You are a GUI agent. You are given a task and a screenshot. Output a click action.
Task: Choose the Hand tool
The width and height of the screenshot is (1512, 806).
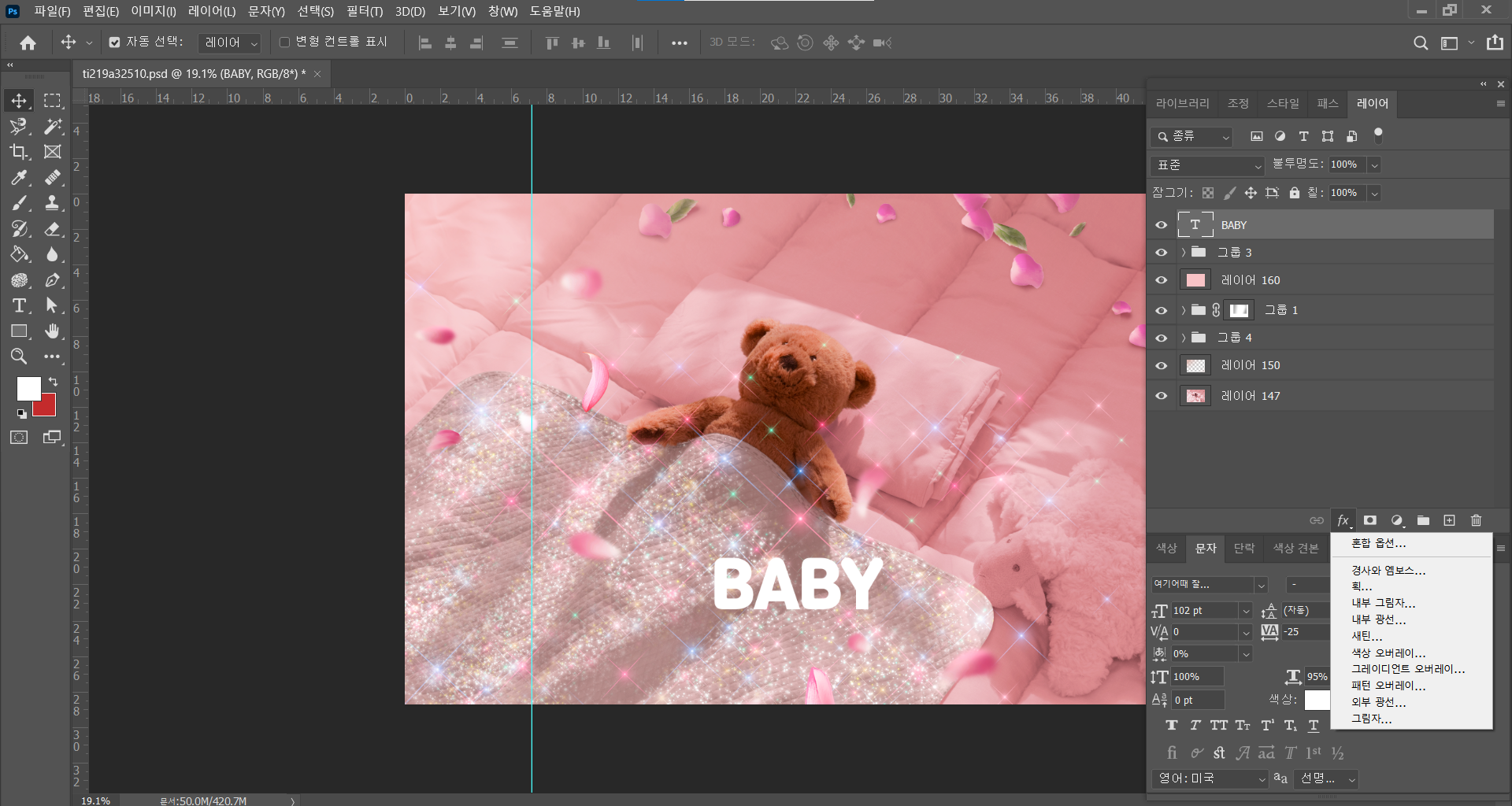pos(52,331)
